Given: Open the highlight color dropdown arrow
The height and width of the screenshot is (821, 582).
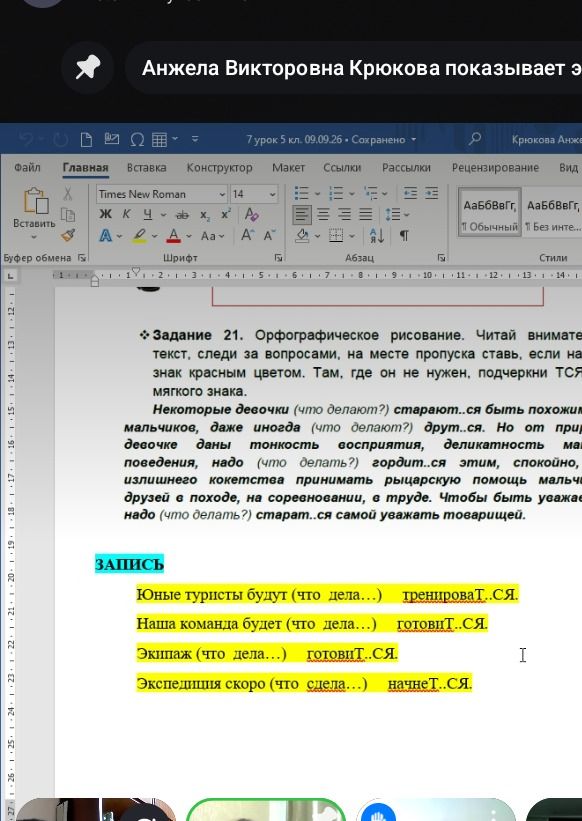Looking at the screenshot, I should tap(154, 236).
